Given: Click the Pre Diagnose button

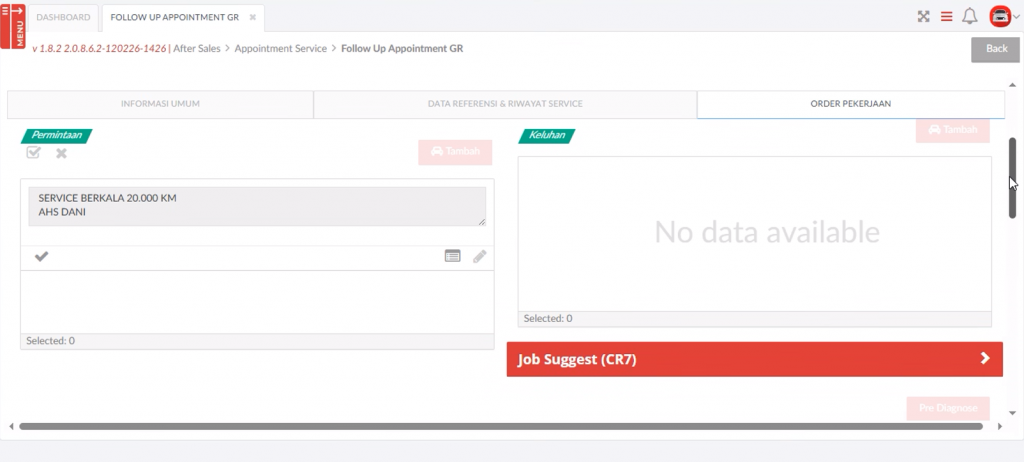Looking at the screenshot, I should 947,409.
